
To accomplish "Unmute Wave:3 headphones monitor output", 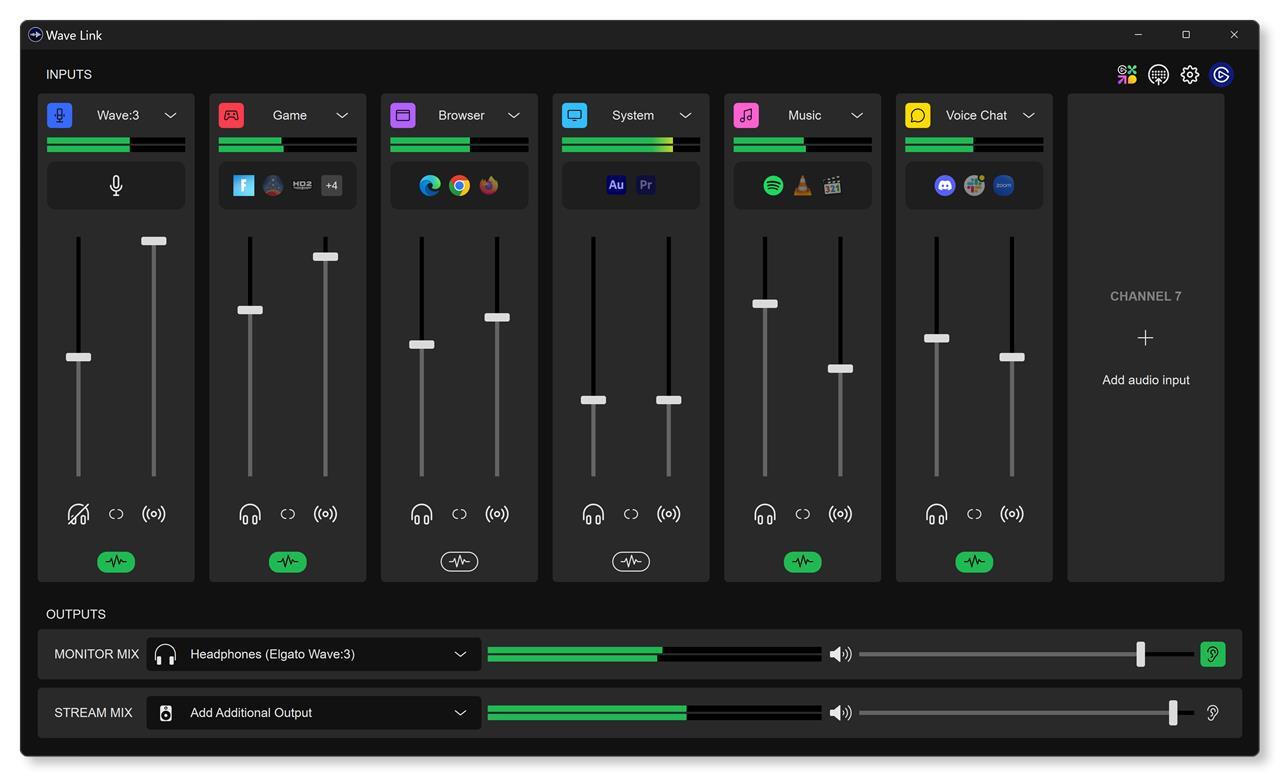I will point(78,514).
